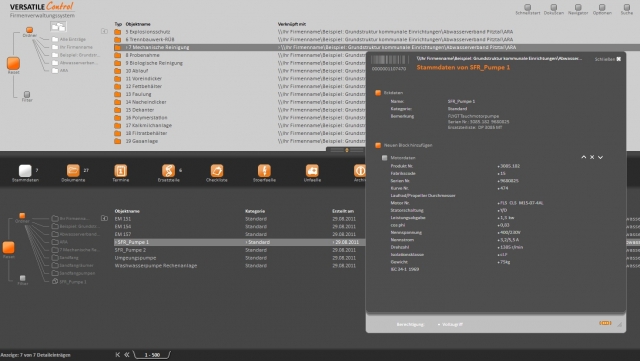This screenshot has width=640, height=361.
Task: Open the Suche search tool
Action: 627,7
